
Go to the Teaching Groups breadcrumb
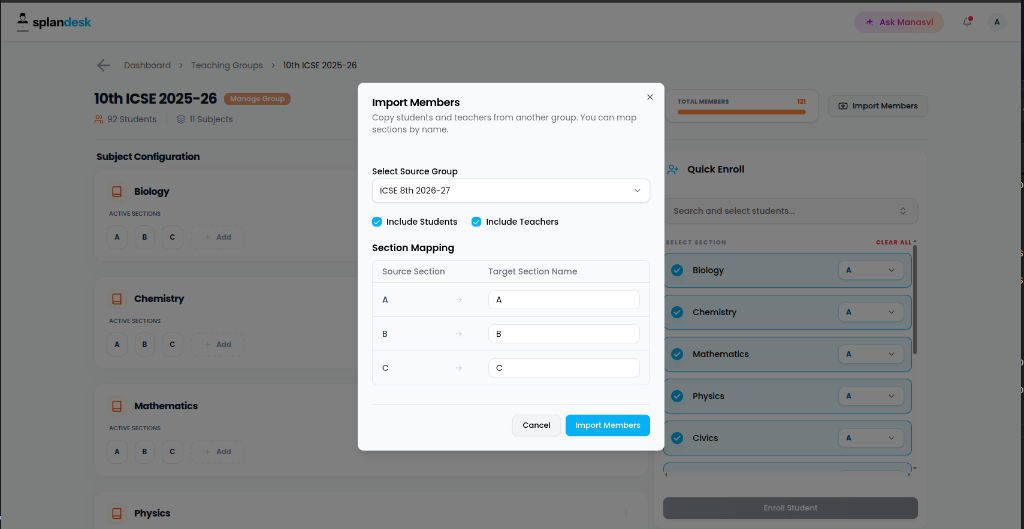pyautogui.click(x=227, y=65)
